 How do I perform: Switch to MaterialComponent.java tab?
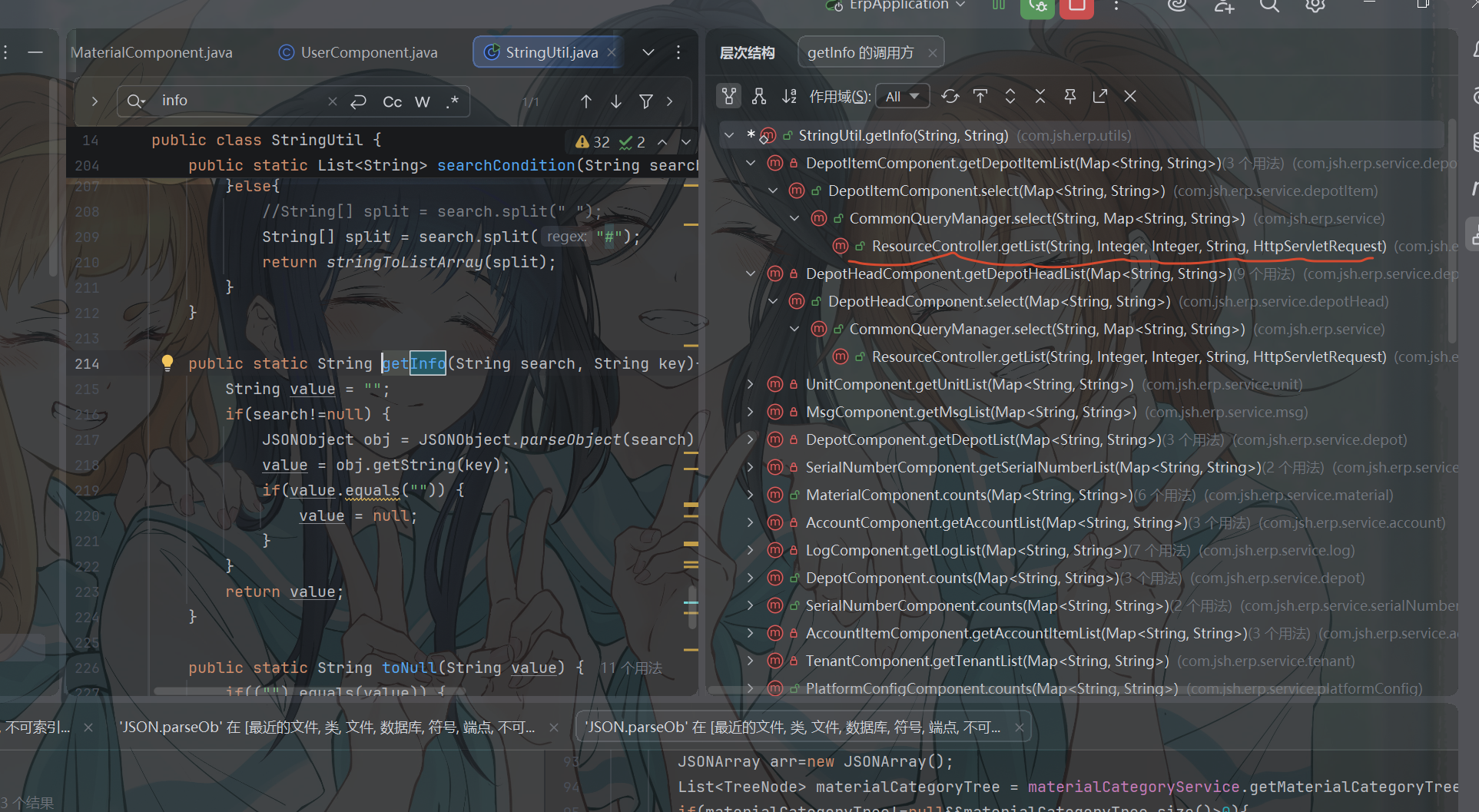151,52
